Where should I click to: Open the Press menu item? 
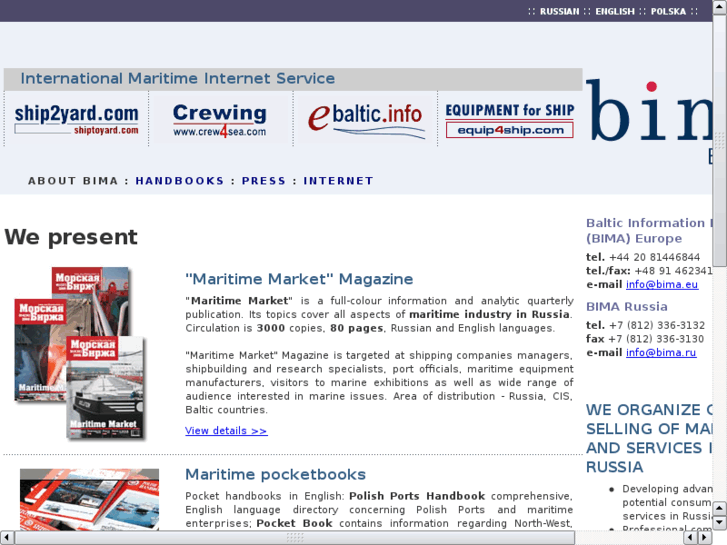[x=264, y=181]
